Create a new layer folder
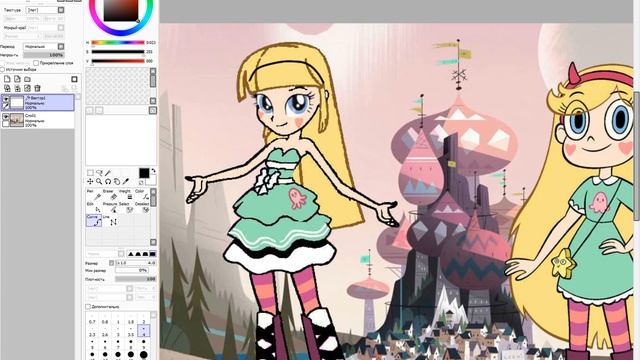Viewport: 640px width, 360px height. tap(27, 79)
